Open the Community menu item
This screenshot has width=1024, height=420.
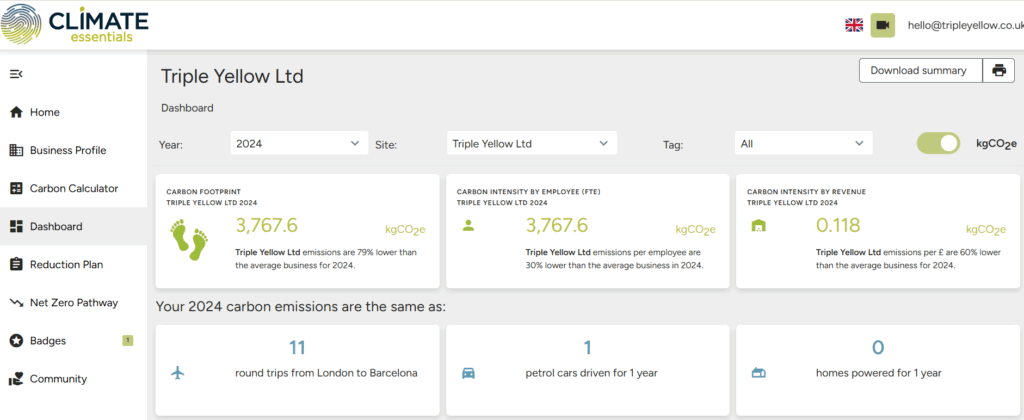[73, 379]
